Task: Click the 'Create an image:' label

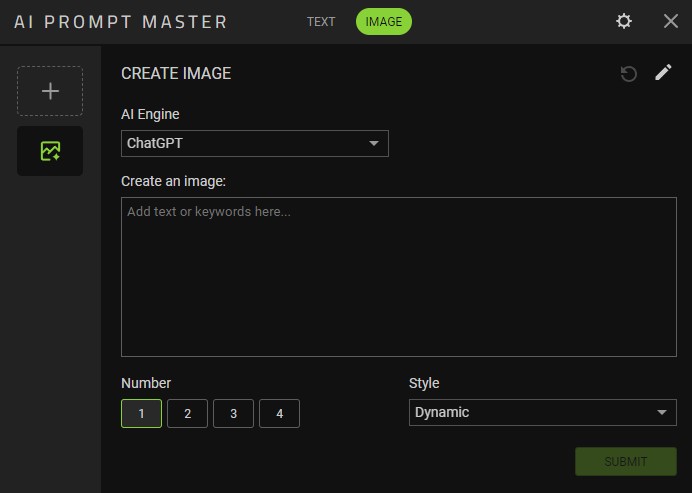Action: pos(173,181)
